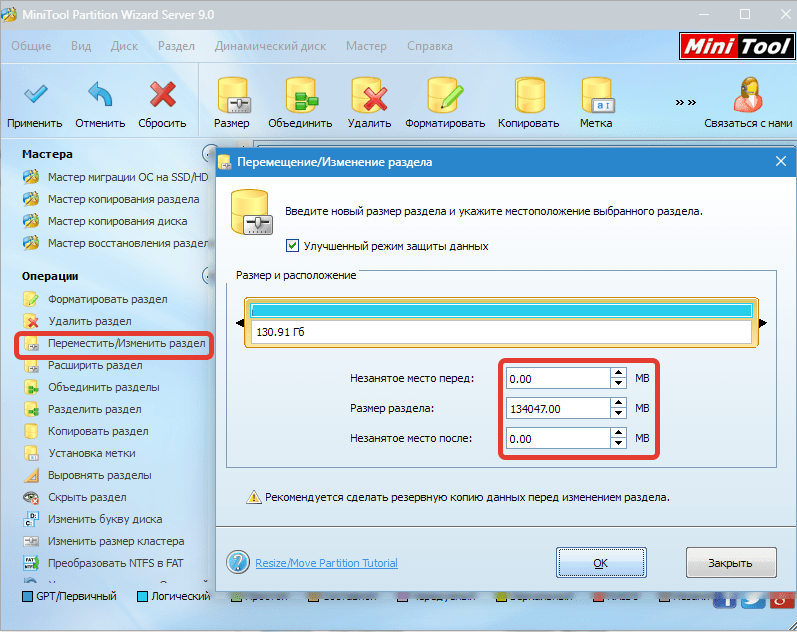Click Выровнять разделы operation
The height and width of the screenshot is (632, 797).
tap(87, 475)
